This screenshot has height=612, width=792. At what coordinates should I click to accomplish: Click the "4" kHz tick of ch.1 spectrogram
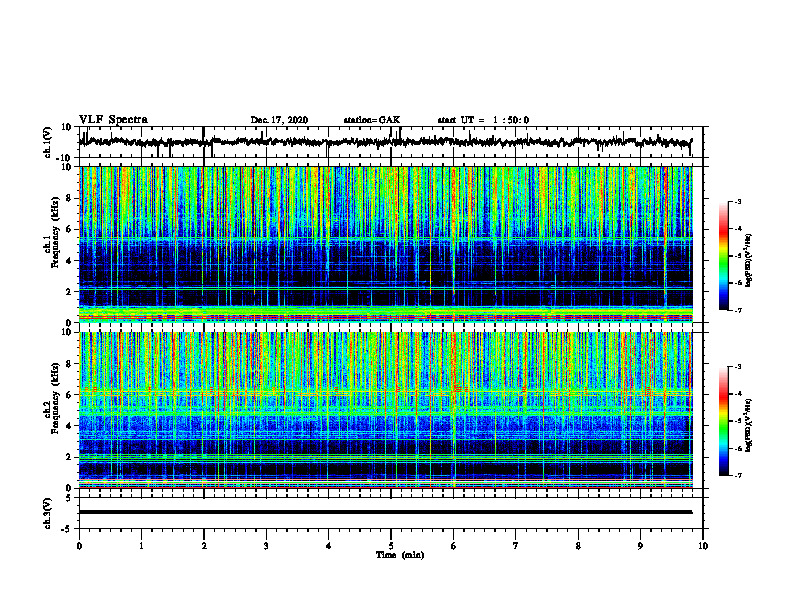(x=69, y=261)
